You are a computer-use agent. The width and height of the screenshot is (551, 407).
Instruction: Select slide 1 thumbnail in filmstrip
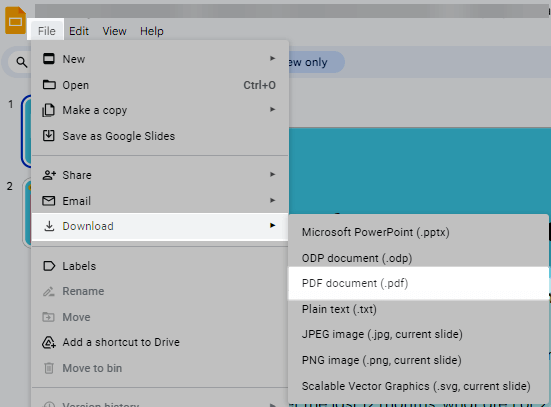pos(26,131)
